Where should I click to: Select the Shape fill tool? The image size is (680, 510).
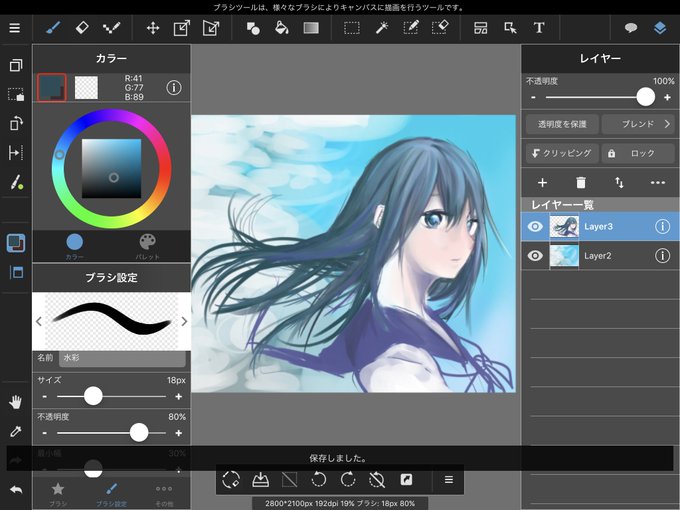pos(253,29)
